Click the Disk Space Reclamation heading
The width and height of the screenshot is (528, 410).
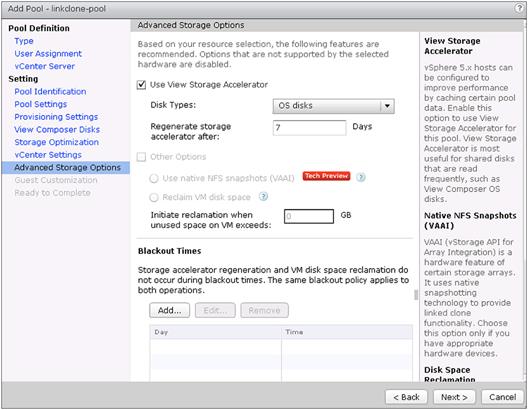(450, 374)
